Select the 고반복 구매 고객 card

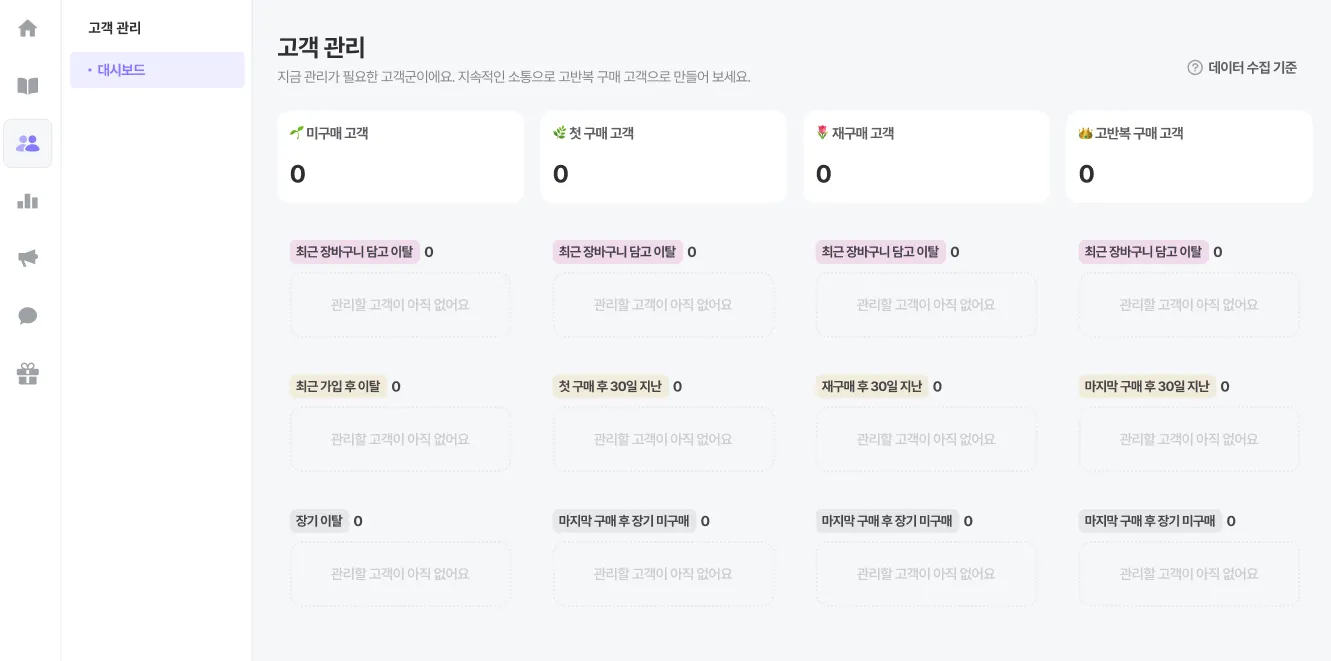[1189, 157]
